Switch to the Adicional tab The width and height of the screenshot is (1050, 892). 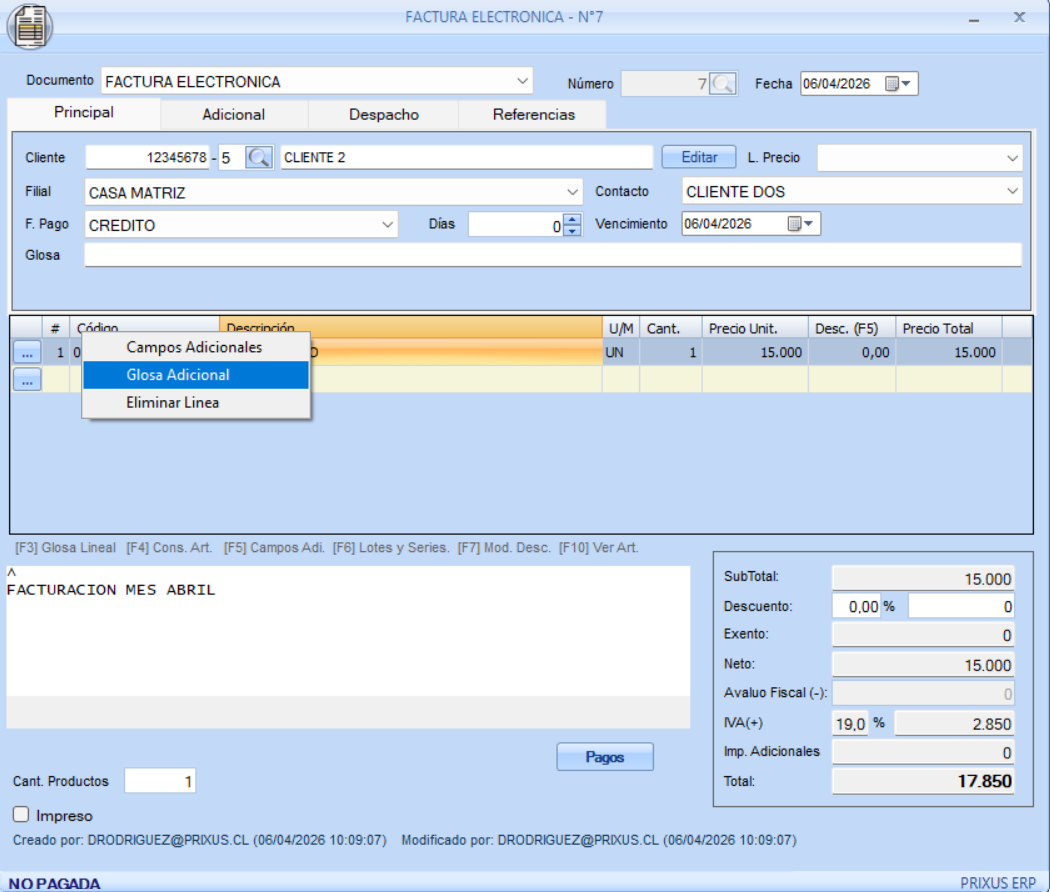(233, 114)
